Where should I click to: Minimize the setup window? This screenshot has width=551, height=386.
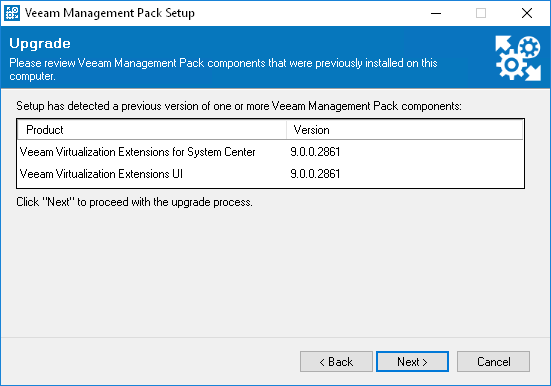436,13
